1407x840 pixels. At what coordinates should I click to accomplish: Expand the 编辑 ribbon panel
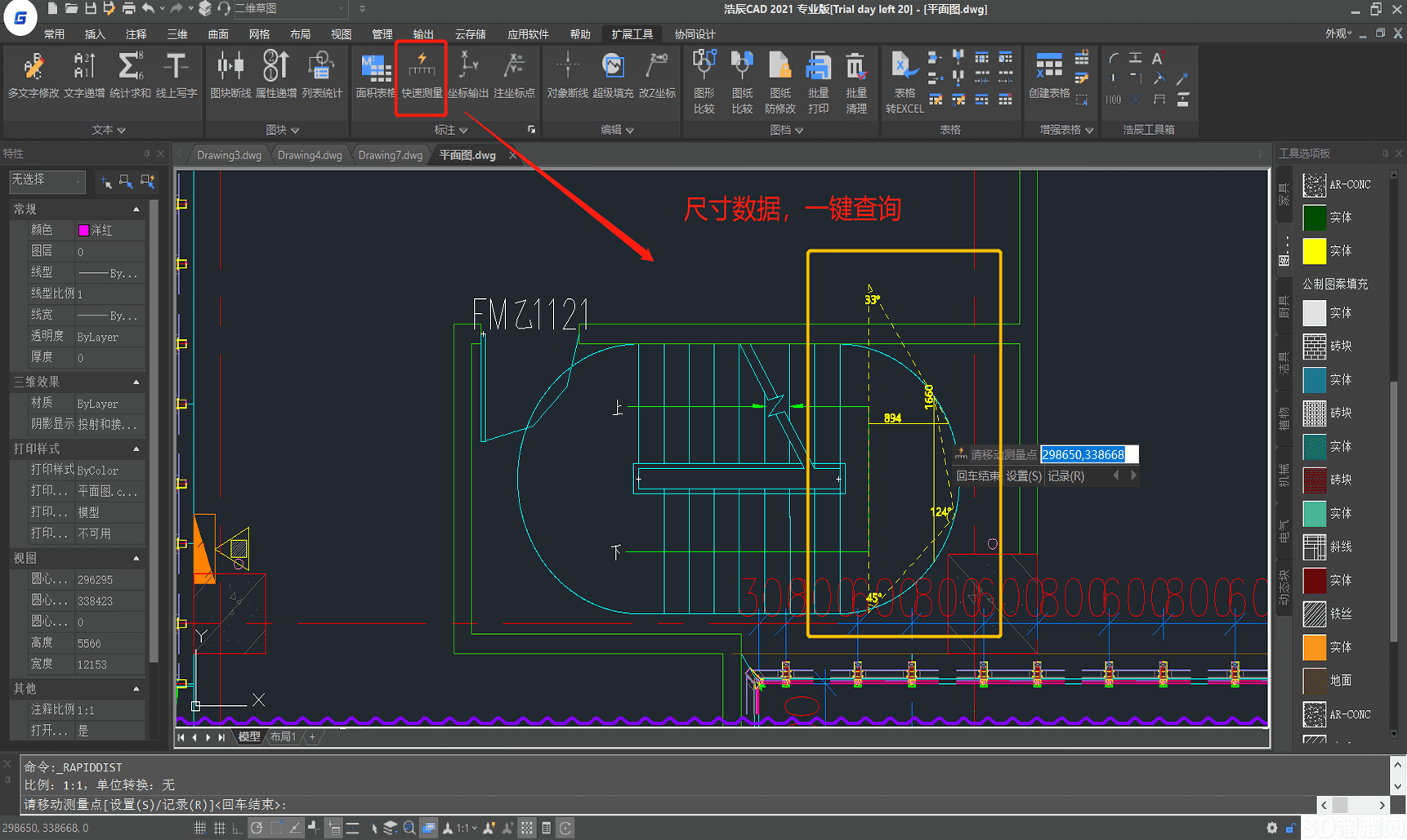(618, 130)
